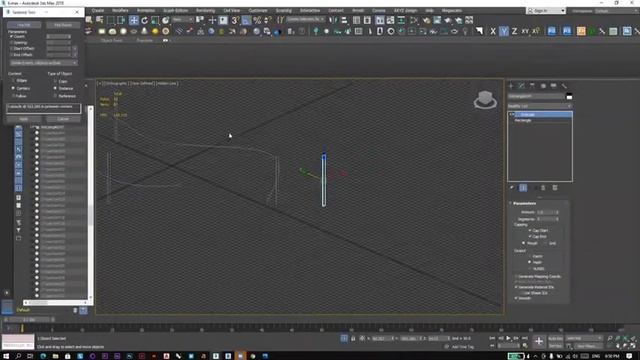The height and width of the screenshot is (360, 640).
Task: Click the Mirror tool icon
Action: (x=333, y=20)
